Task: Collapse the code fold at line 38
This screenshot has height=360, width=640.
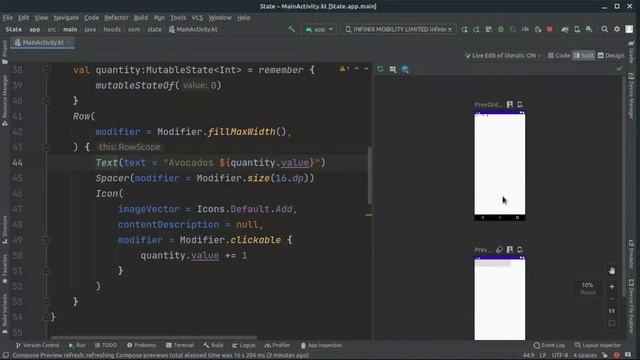Action: click(46, 70)
